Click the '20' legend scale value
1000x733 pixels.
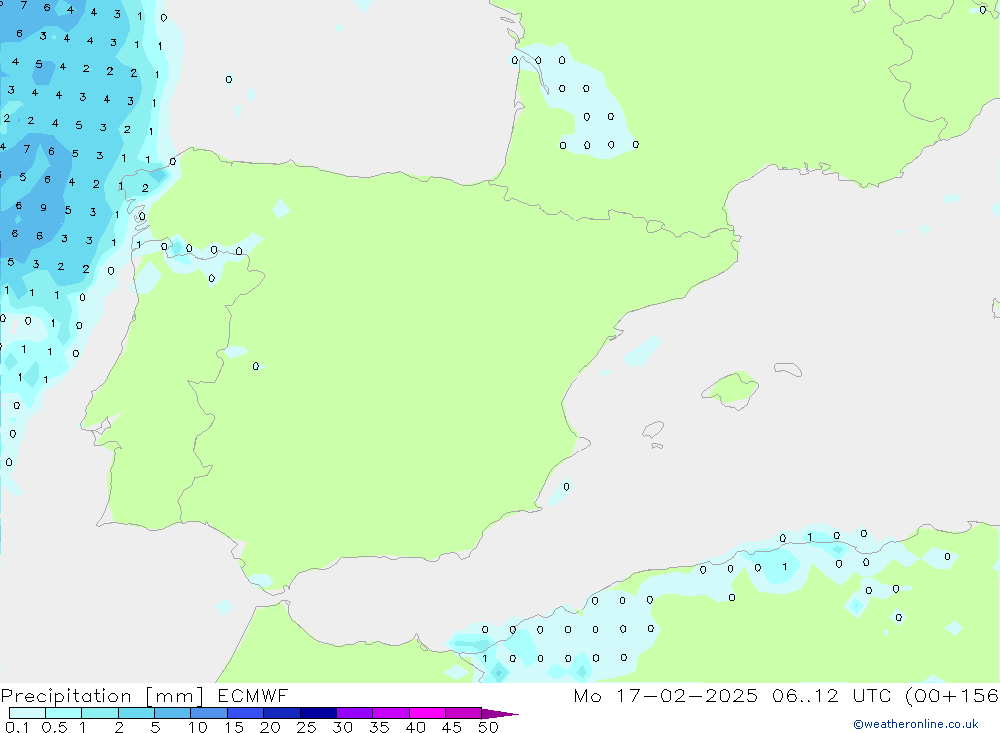tap(270, 727)
